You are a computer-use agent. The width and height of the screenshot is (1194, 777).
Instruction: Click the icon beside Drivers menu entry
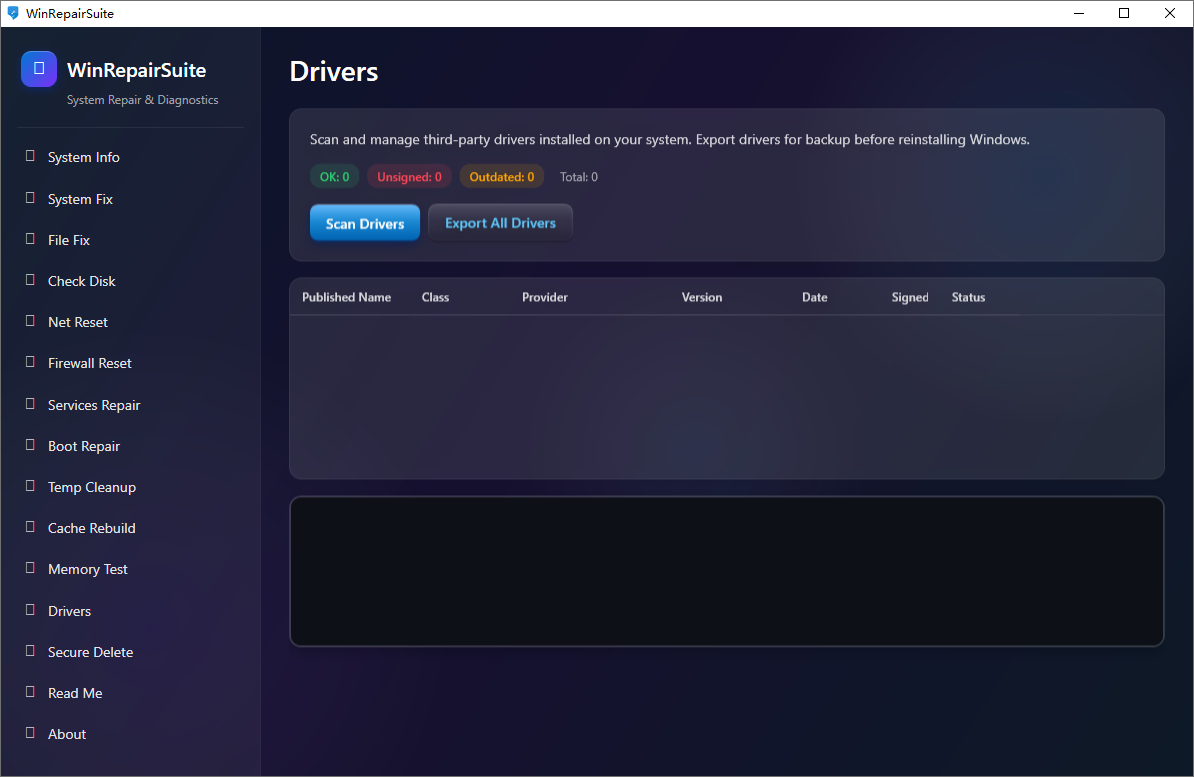click(30, 610)
